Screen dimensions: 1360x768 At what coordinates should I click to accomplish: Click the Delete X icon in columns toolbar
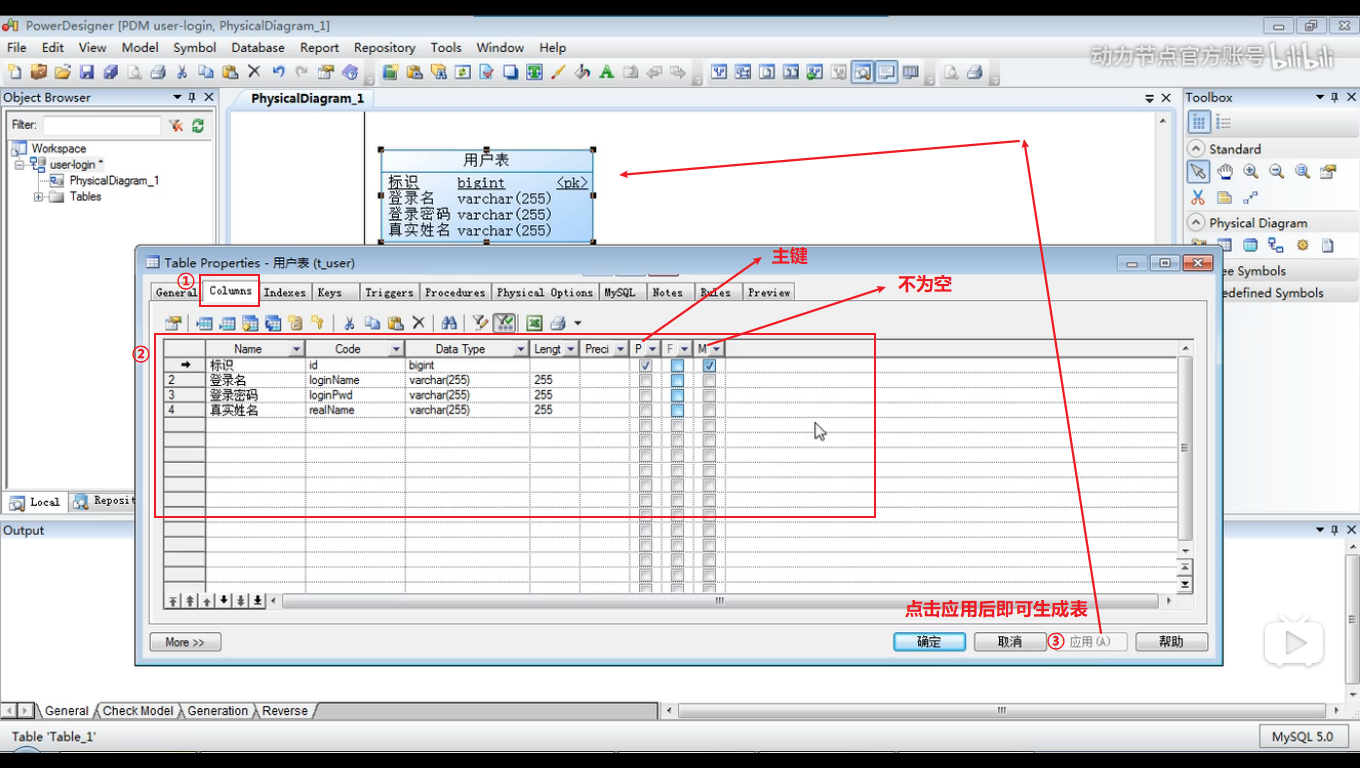(418, 323)
